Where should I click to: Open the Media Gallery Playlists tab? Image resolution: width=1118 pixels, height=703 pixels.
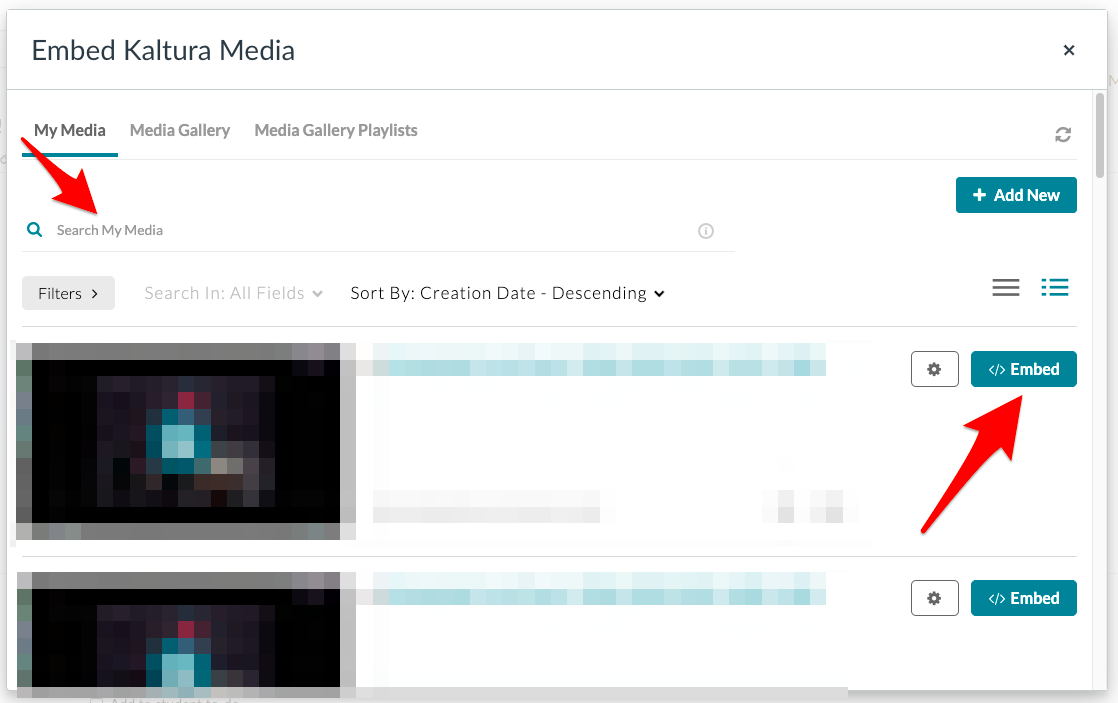[336, 130]
